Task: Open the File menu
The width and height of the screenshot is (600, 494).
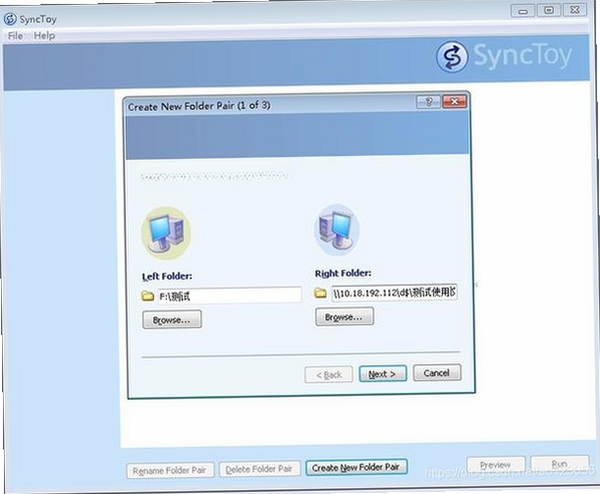Action: [15, 36]
